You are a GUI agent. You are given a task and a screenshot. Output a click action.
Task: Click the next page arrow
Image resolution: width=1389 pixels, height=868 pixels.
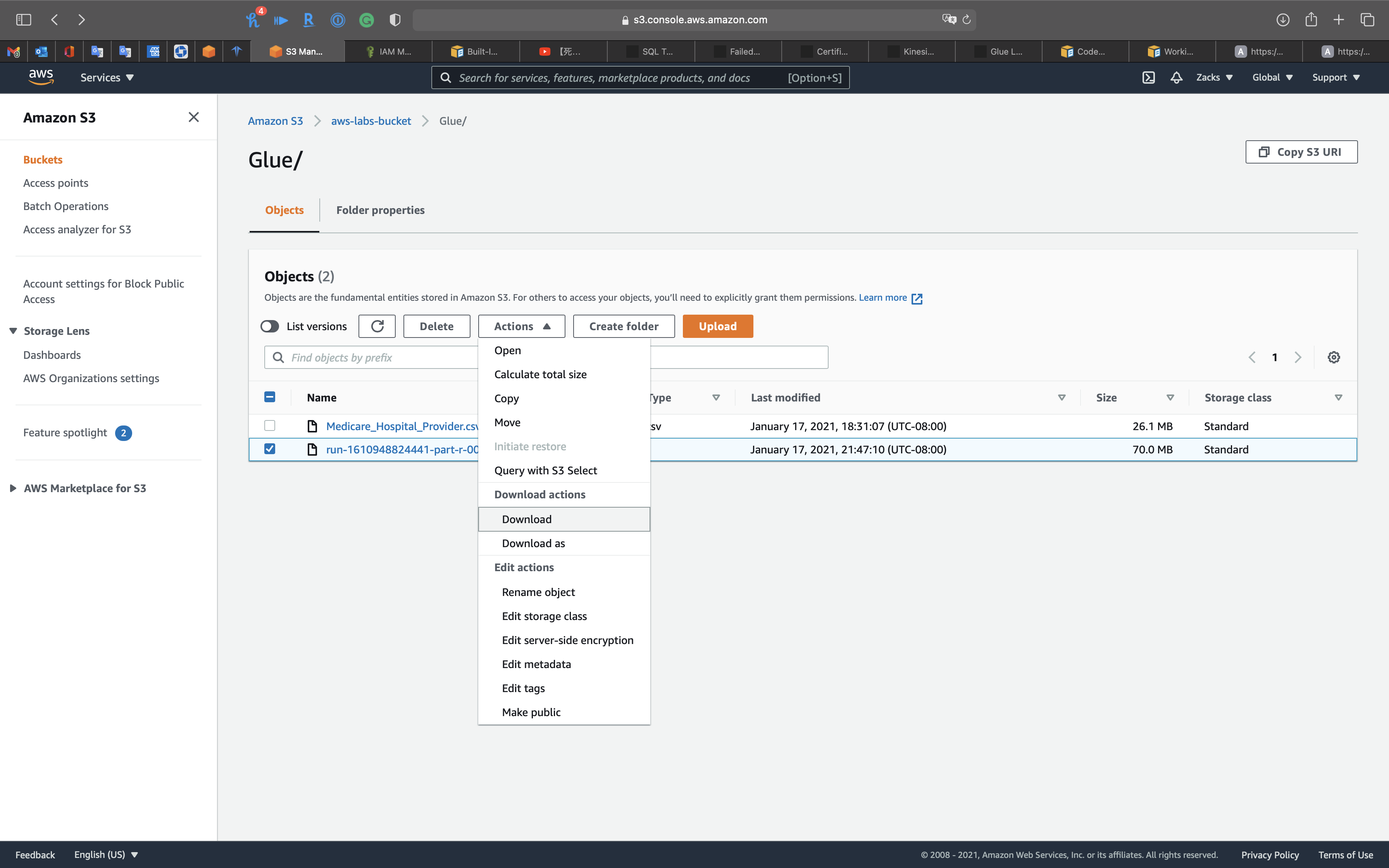(x=1298, y=357)
